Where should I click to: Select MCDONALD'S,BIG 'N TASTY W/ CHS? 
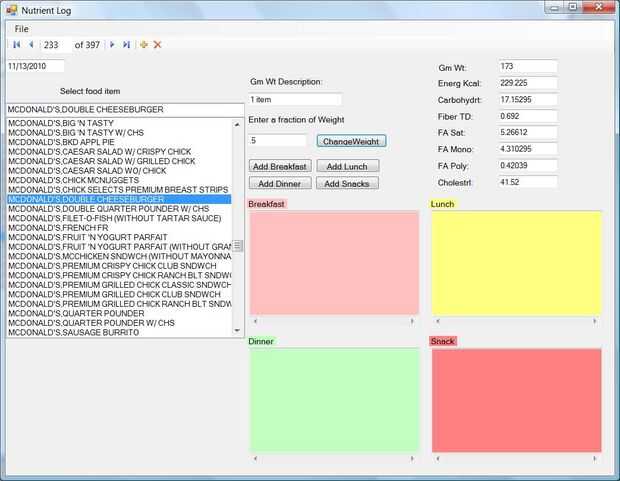pyautogui.click(x=119, y=133)
